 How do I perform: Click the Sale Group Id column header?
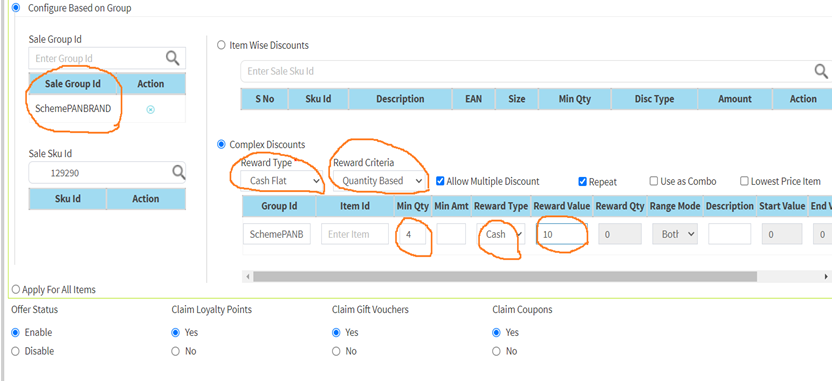[x=73, y=84]
